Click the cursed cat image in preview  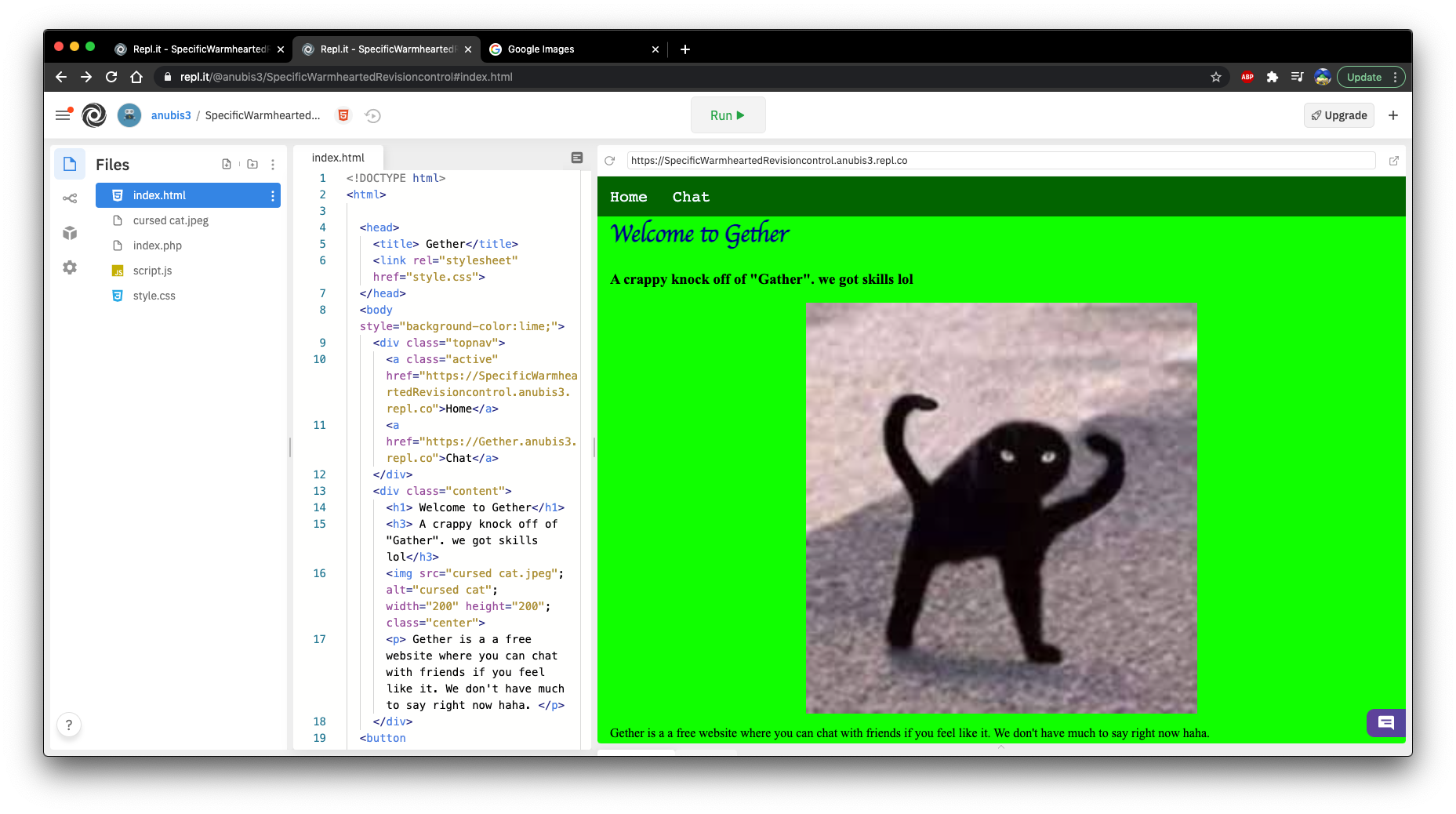click(1001, 507)
